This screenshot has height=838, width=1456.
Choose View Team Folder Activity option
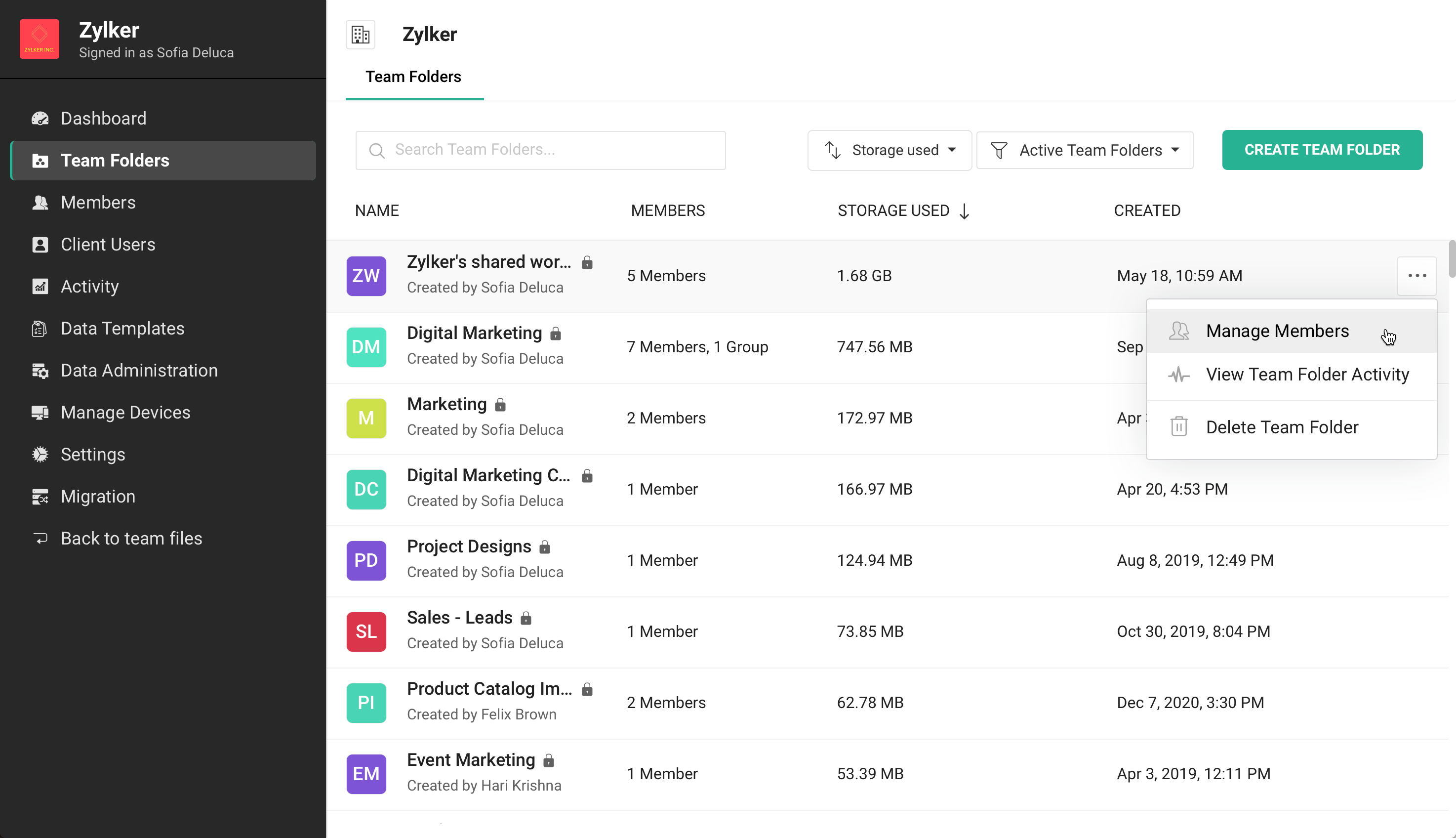(x=1307, y=375)
